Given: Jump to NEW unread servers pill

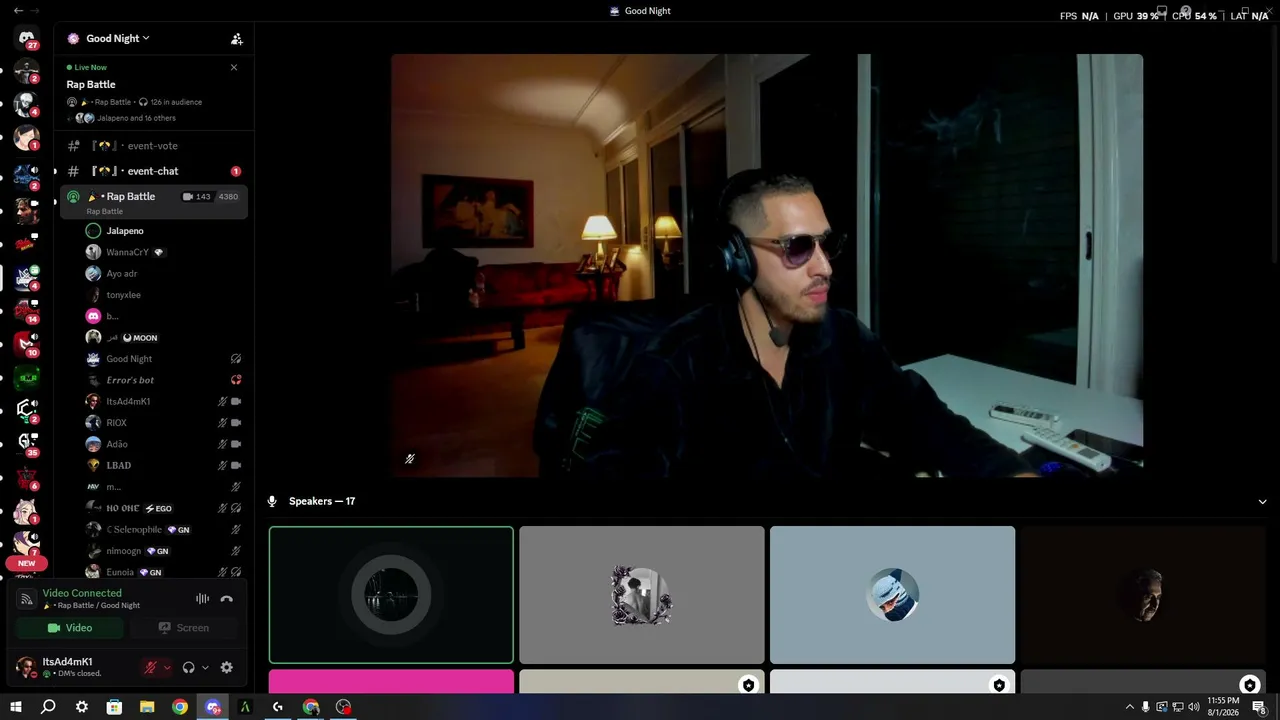Looking at the screenshot, I should pos(27,563).
